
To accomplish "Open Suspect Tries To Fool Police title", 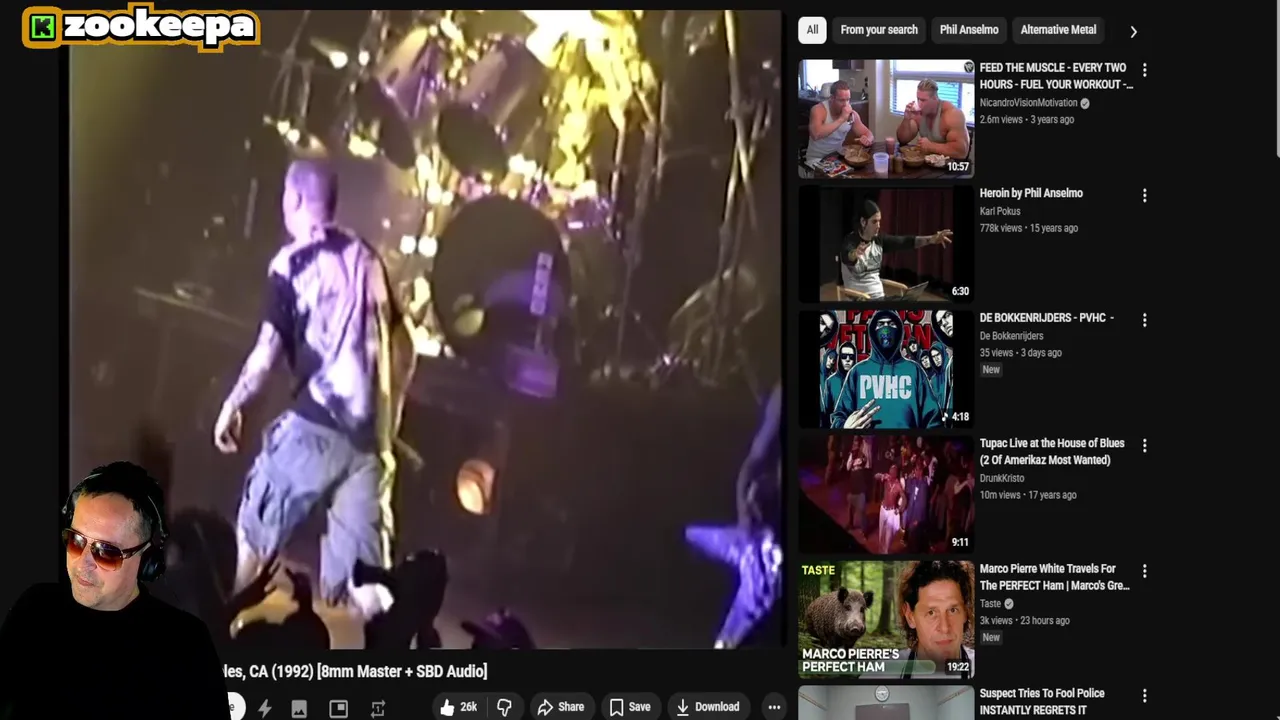I will click(1042, 701).
